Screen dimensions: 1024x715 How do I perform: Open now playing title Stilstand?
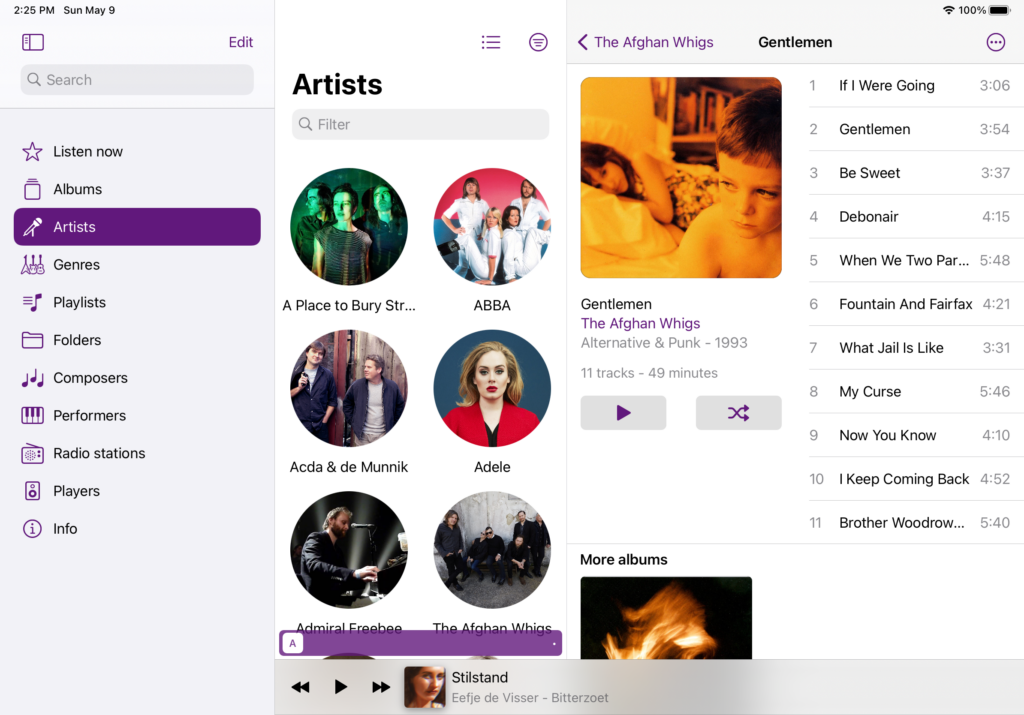(x=480, y=678)
